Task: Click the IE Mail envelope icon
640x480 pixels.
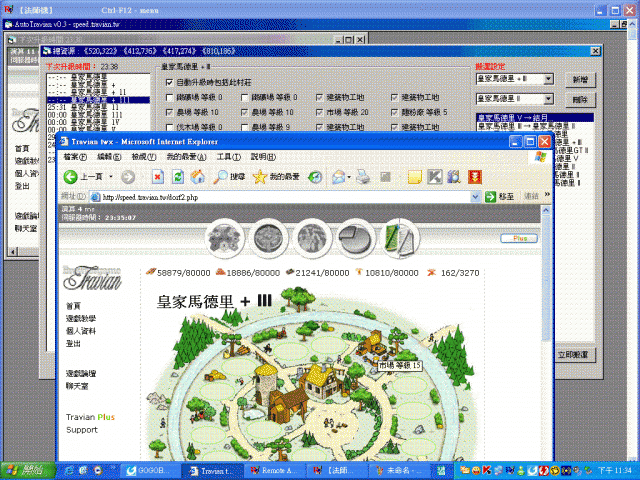Action: pos(338,177)
